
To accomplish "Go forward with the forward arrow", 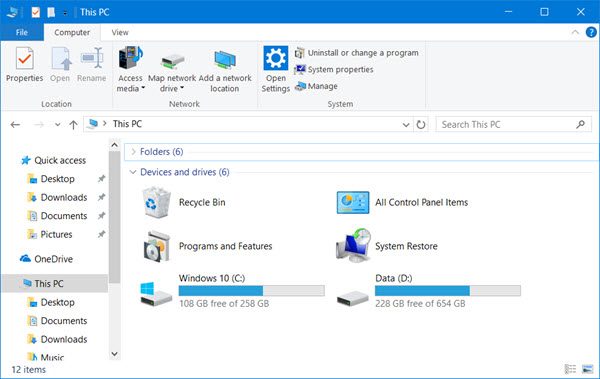I will coord(38,124).
